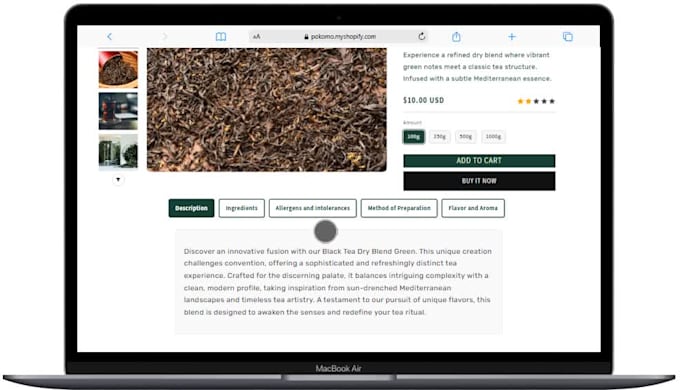Click the ADD TO CART button
The width and height of the screenshot is (680, 390).
[x=479, y=161]
